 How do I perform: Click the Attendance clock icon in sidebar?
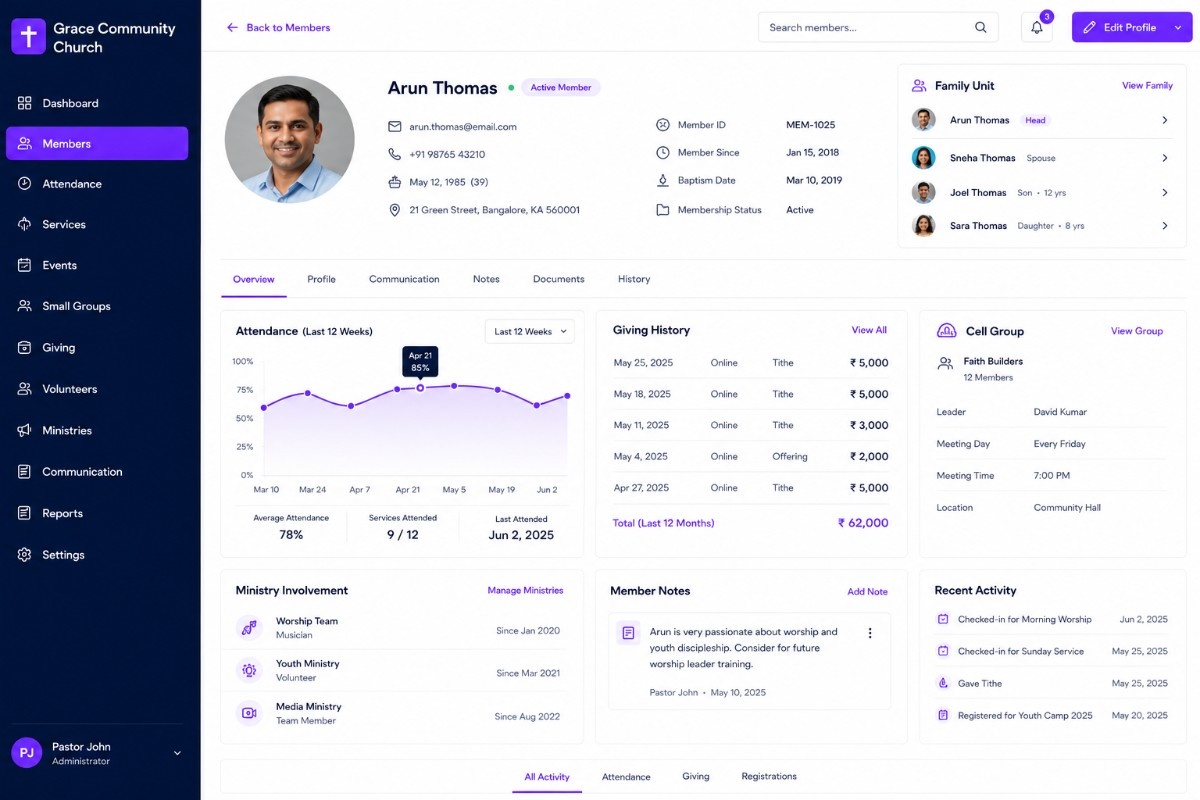click(x=25, y=184)
